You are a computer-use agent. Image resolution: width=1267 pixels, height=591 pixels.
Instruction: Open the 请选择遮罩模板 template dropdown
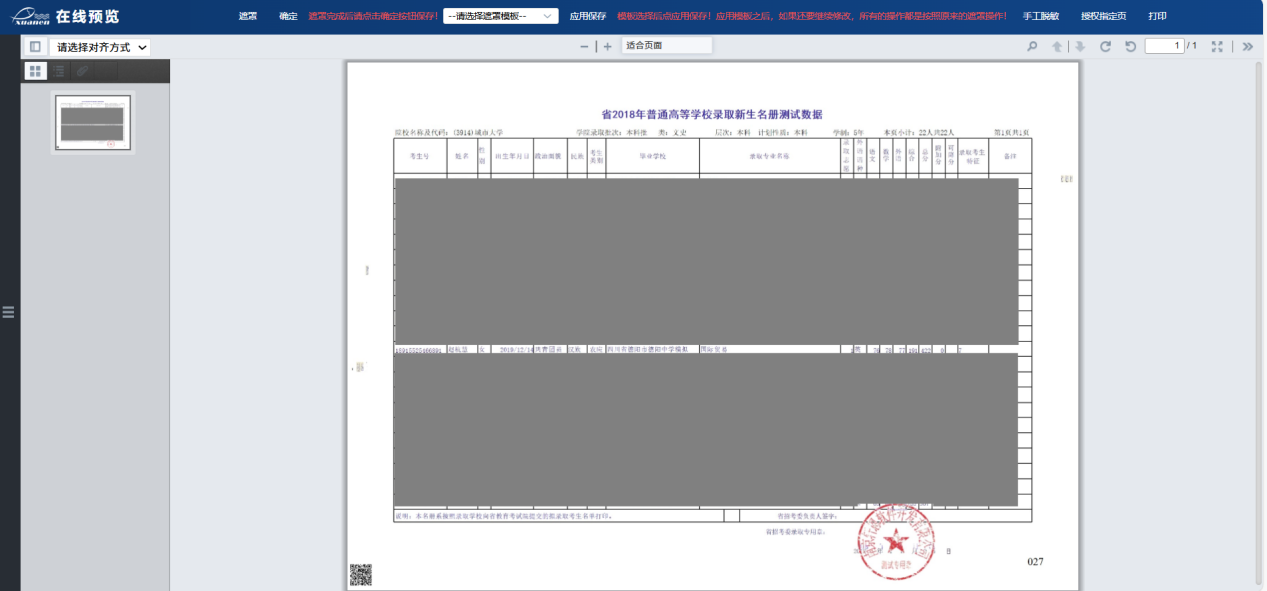click(x=500, y=16)
